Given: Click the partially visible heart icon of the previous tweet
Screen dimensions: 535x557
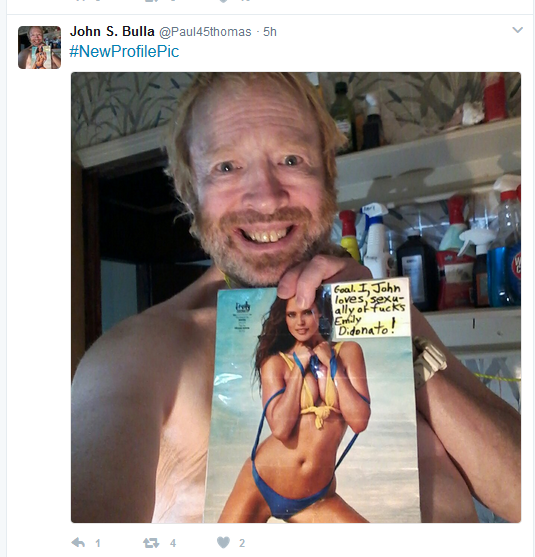Looking at the screenshot, I should pyautogui.click(x=223, y=1).
